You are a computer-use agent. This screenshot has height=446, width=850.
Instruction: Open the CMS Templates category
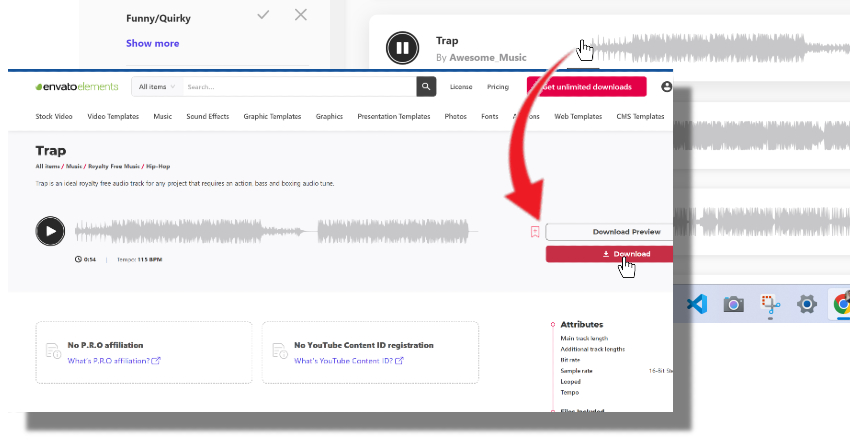(x=640, y=117)
